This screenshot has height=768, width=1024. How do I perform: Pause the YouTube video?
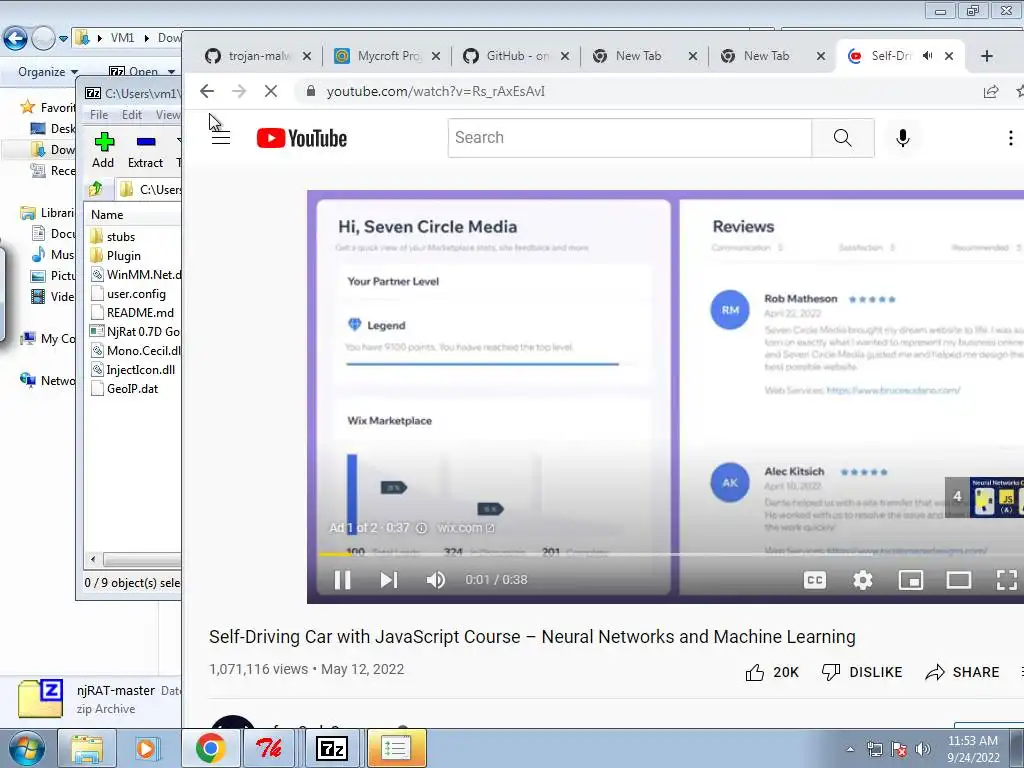[342, 580]
